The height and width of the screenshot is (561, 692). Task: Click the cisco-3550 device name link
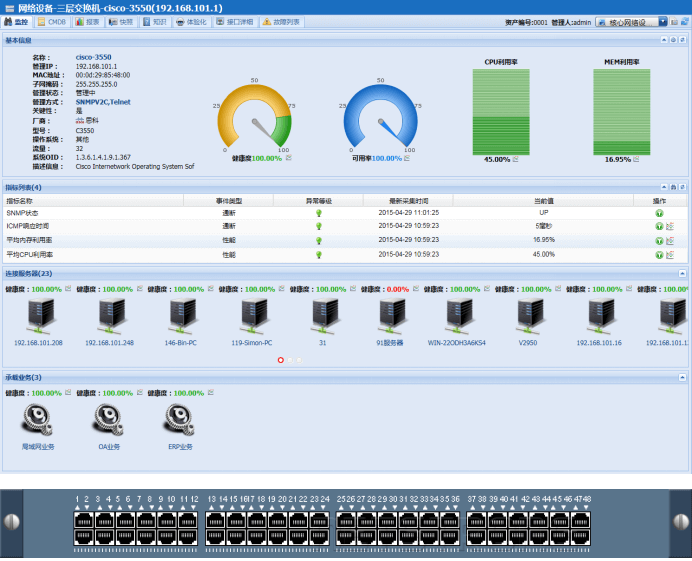(x=94, y=57)
